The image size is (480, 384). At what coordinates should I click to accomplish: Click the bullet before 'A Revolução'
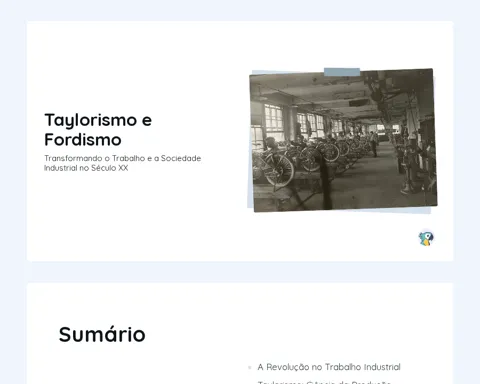pyautogui.click(x=250, y=367)
